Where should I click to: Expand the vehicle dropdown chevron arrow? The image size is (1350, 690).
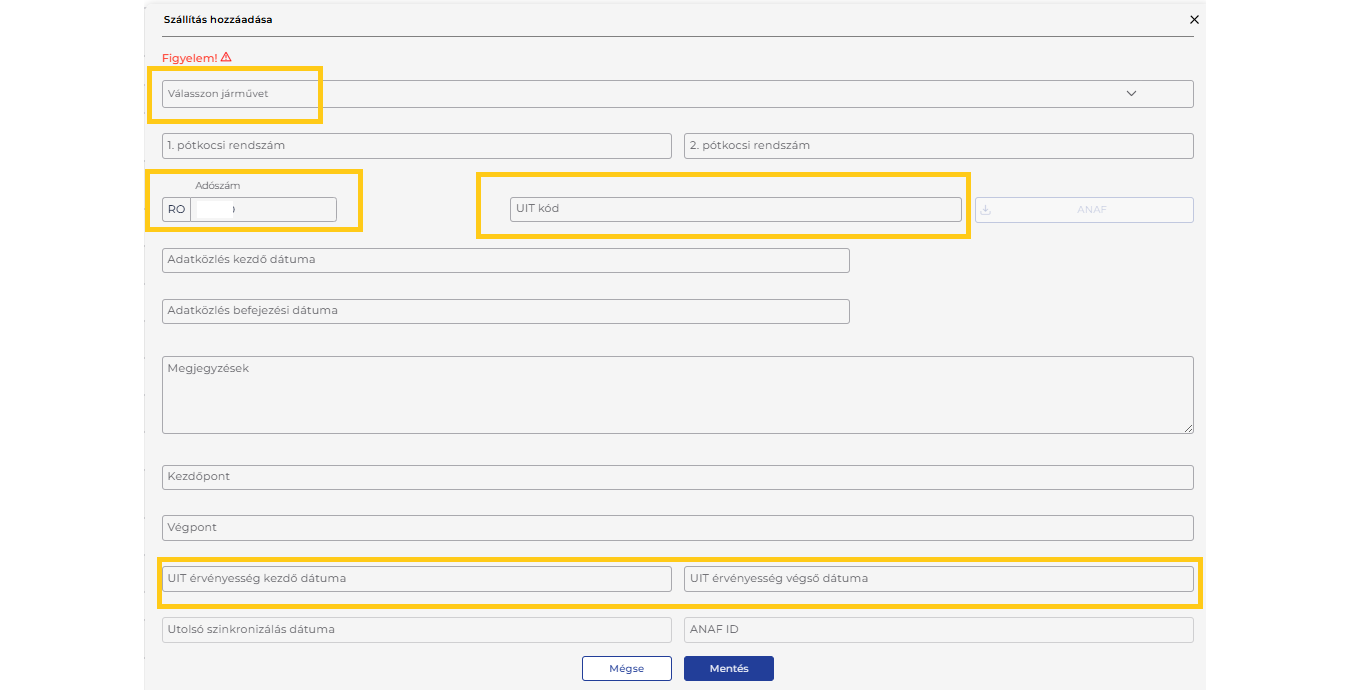point(1132,93)
